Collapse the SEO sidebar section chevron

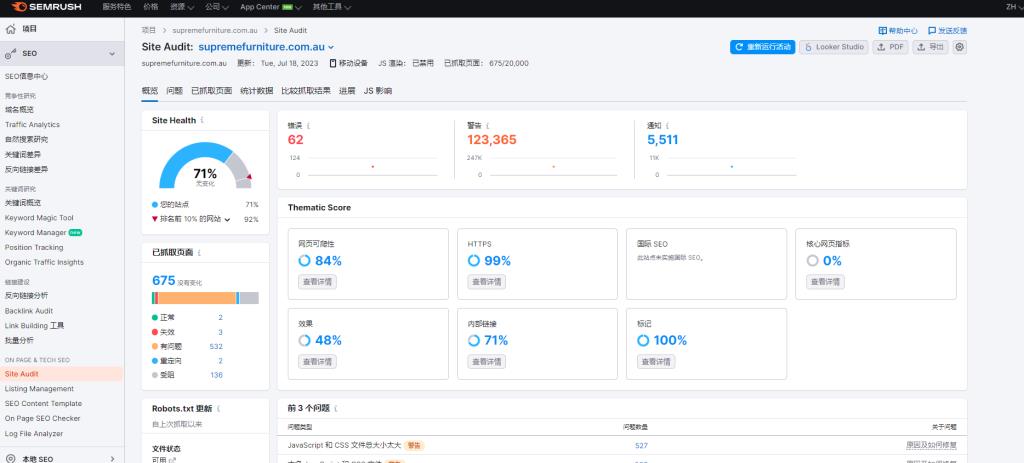112,54
